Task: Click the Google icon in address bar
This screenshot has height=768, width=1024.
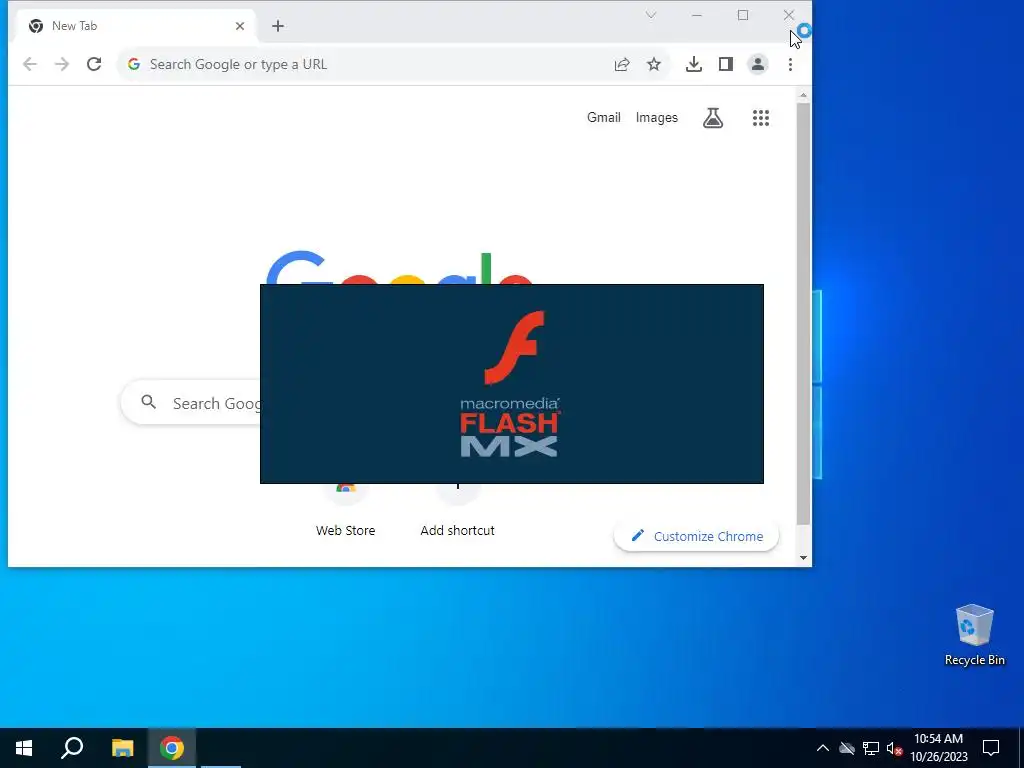Action: click(134, 64)
